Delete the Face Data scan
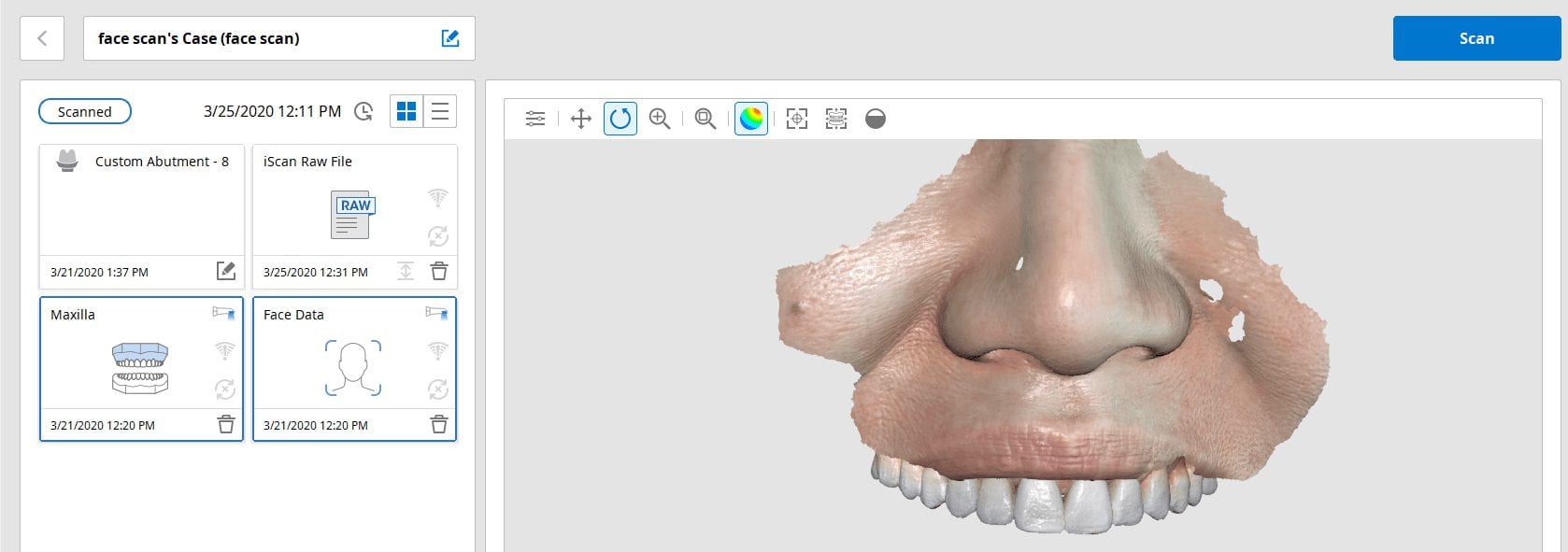Screen dimensions: 1568x552 click(x=438, y=424)
